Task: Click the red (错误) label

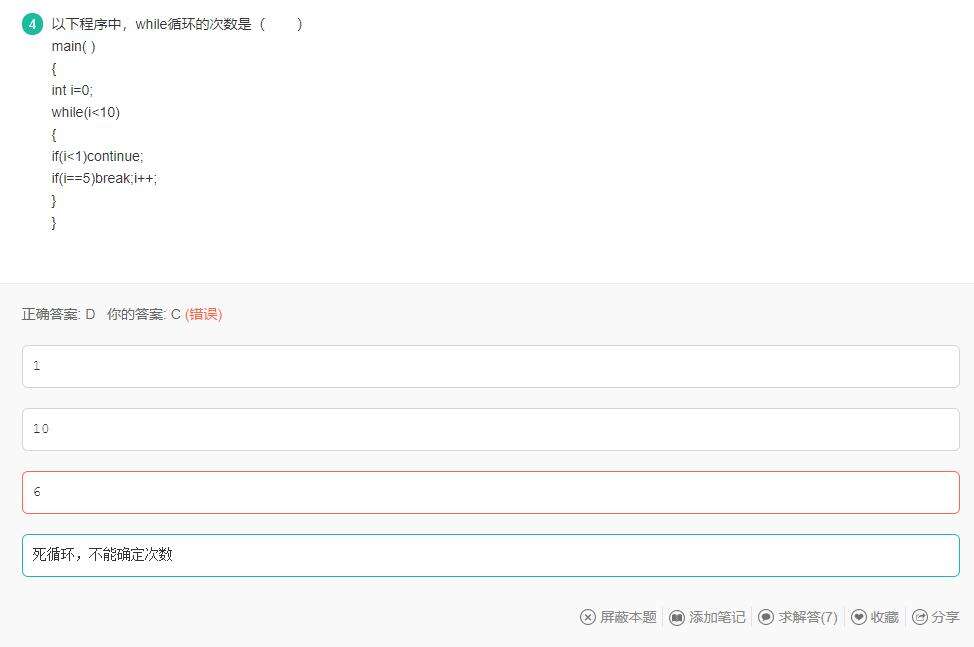Action: (x=203, y=314)
